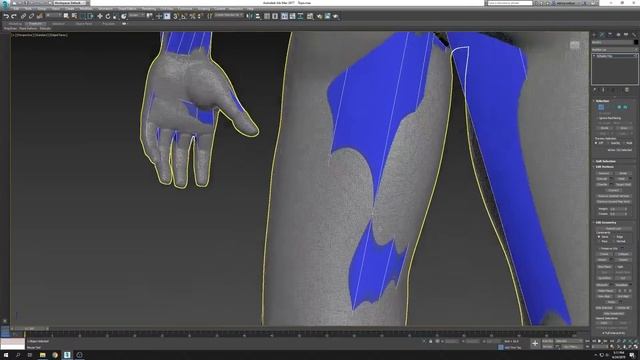640x360 pixels.
Task: Open the Curve Editor from toolbar
Action: pos(292,16)
